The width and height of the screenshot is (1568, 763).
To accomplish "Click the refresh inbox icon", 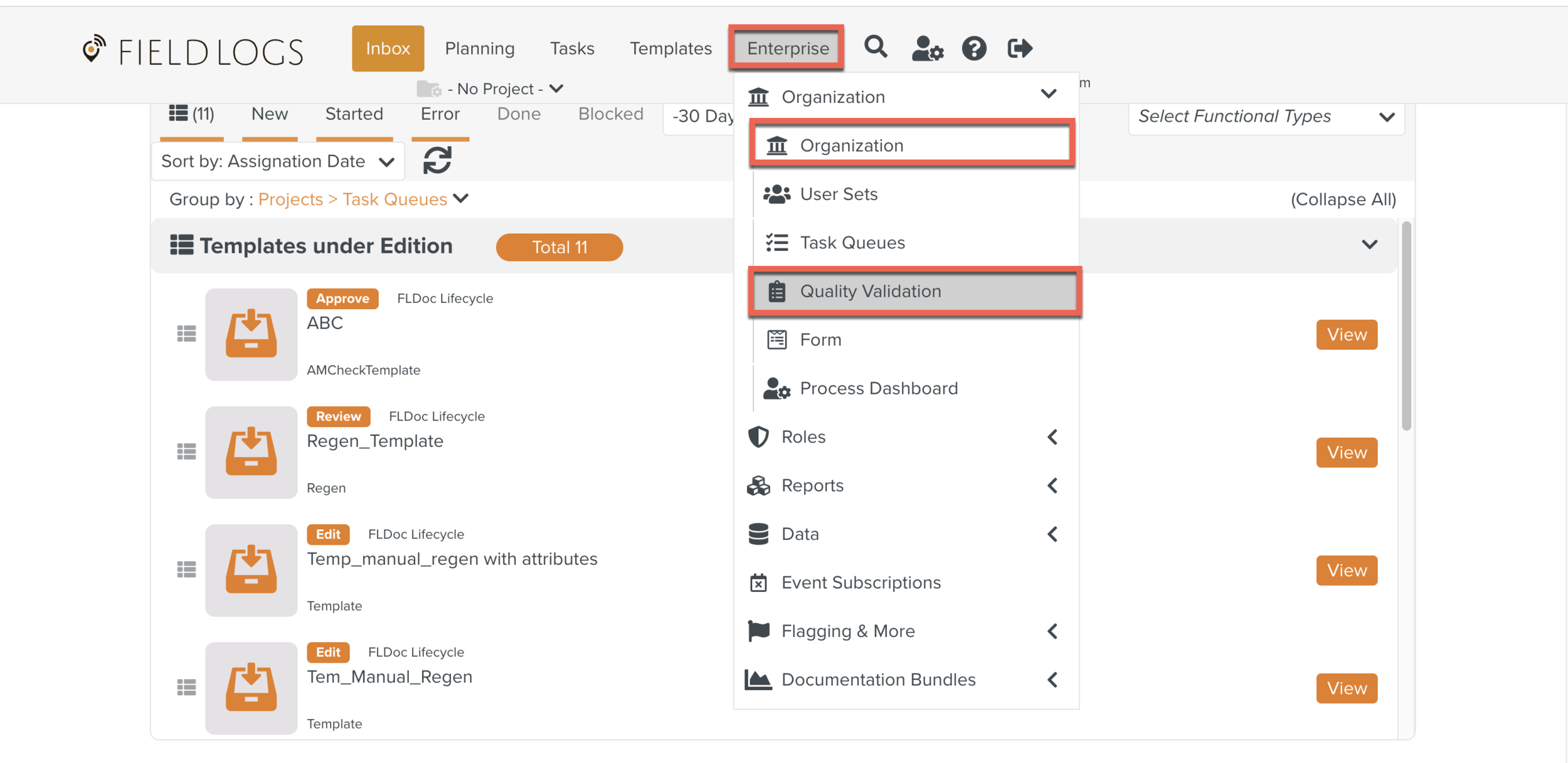I will (437, 160).
